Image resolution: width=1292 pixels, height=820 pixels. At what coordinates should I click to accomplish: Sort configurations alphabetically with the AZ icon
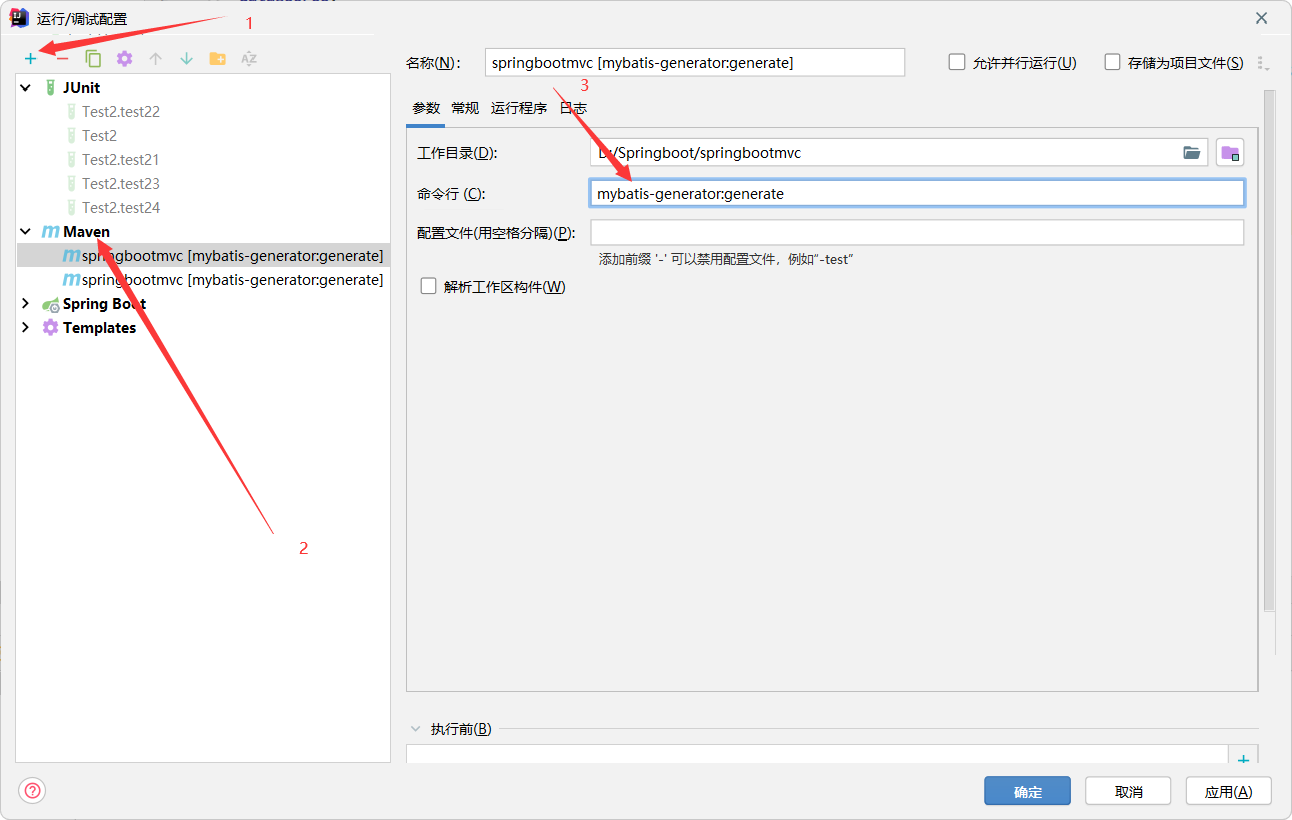pyautogui.click(x=249, y=59)
